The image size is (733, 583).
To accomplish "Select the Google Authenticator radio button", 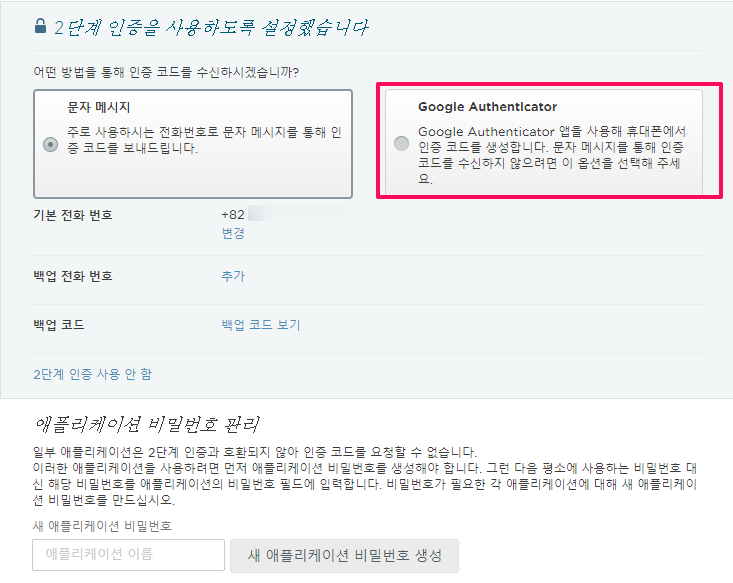I will coord(401,143).
